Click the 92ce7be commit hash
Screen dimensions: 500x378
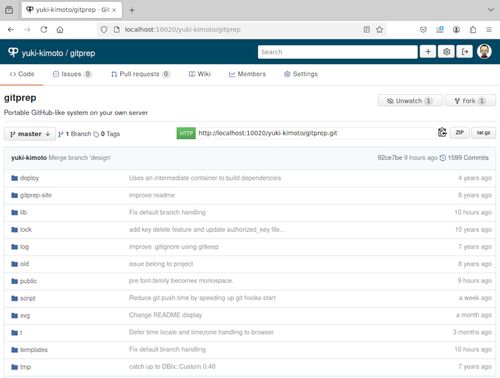click(390, 158)
